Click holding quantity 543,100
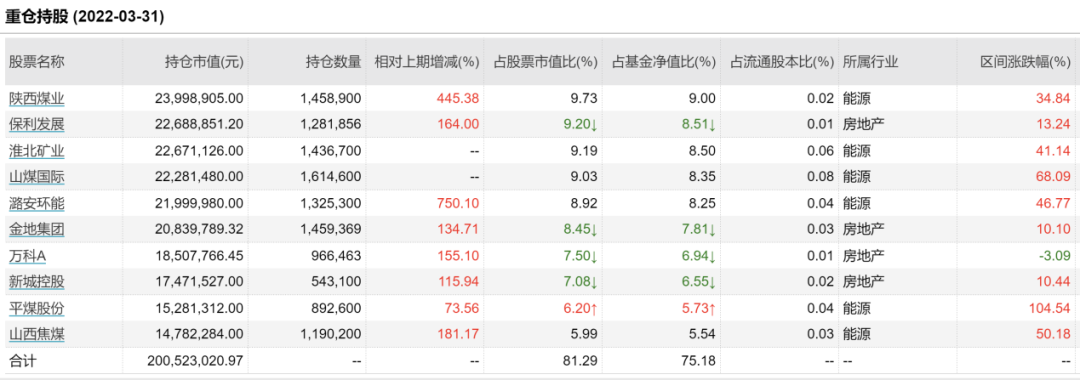 (337, 282)
